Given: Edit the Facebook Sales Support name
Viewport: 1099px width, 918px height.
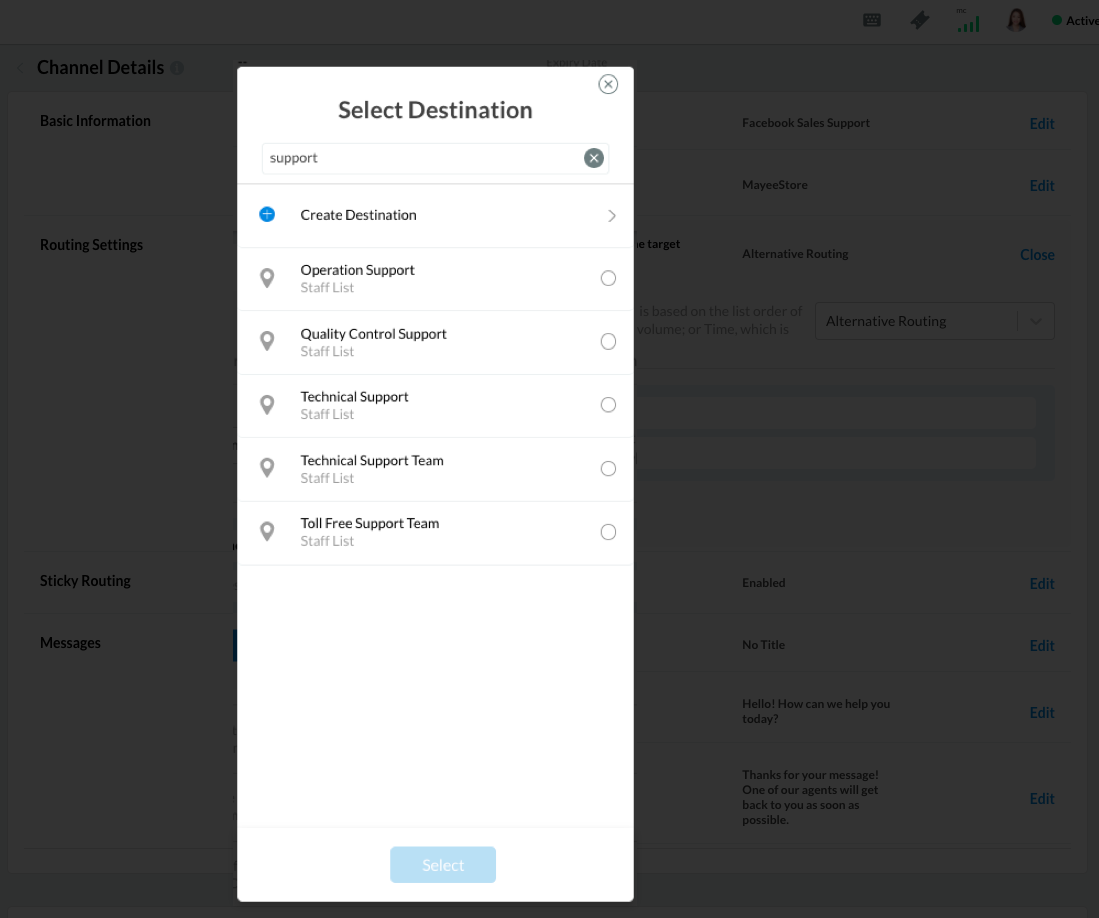Looking at the screenshot, I should coord(1042,123).
